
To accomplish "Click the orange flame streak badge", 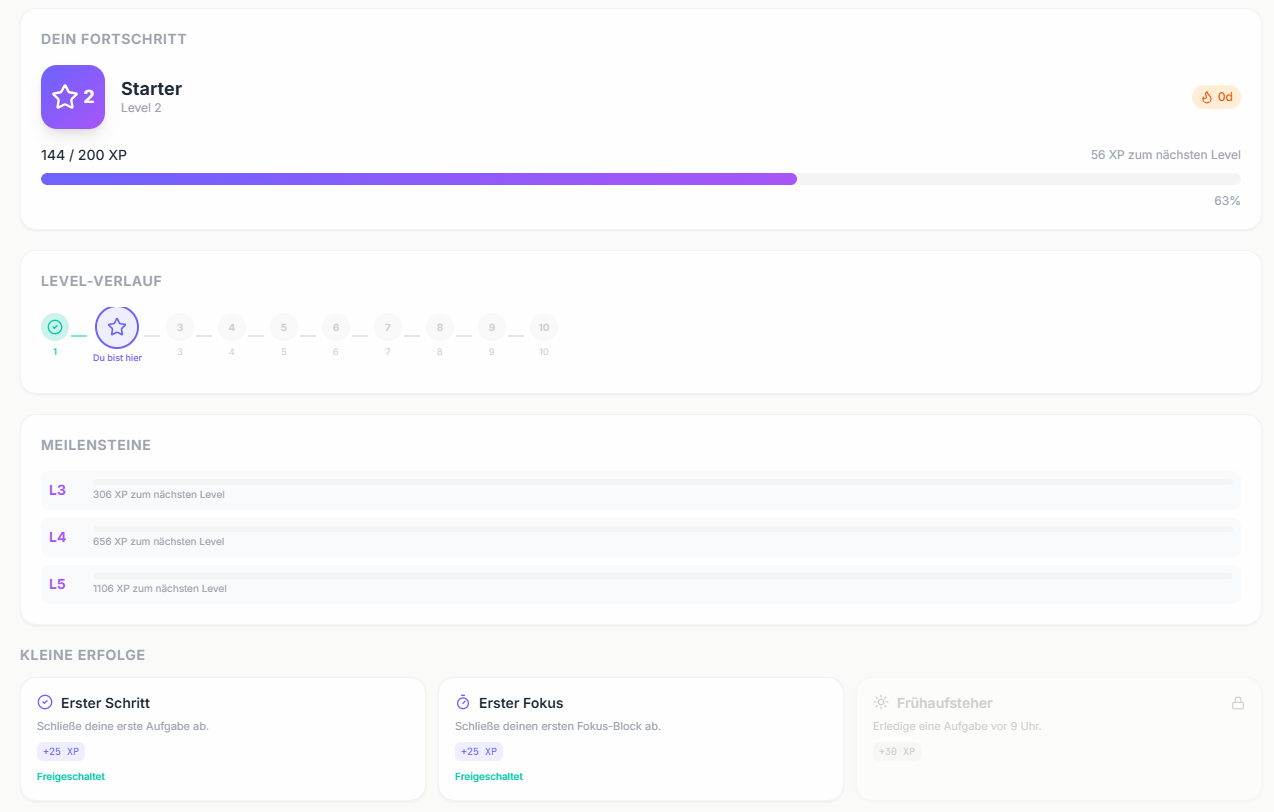I will (1216, 97).
